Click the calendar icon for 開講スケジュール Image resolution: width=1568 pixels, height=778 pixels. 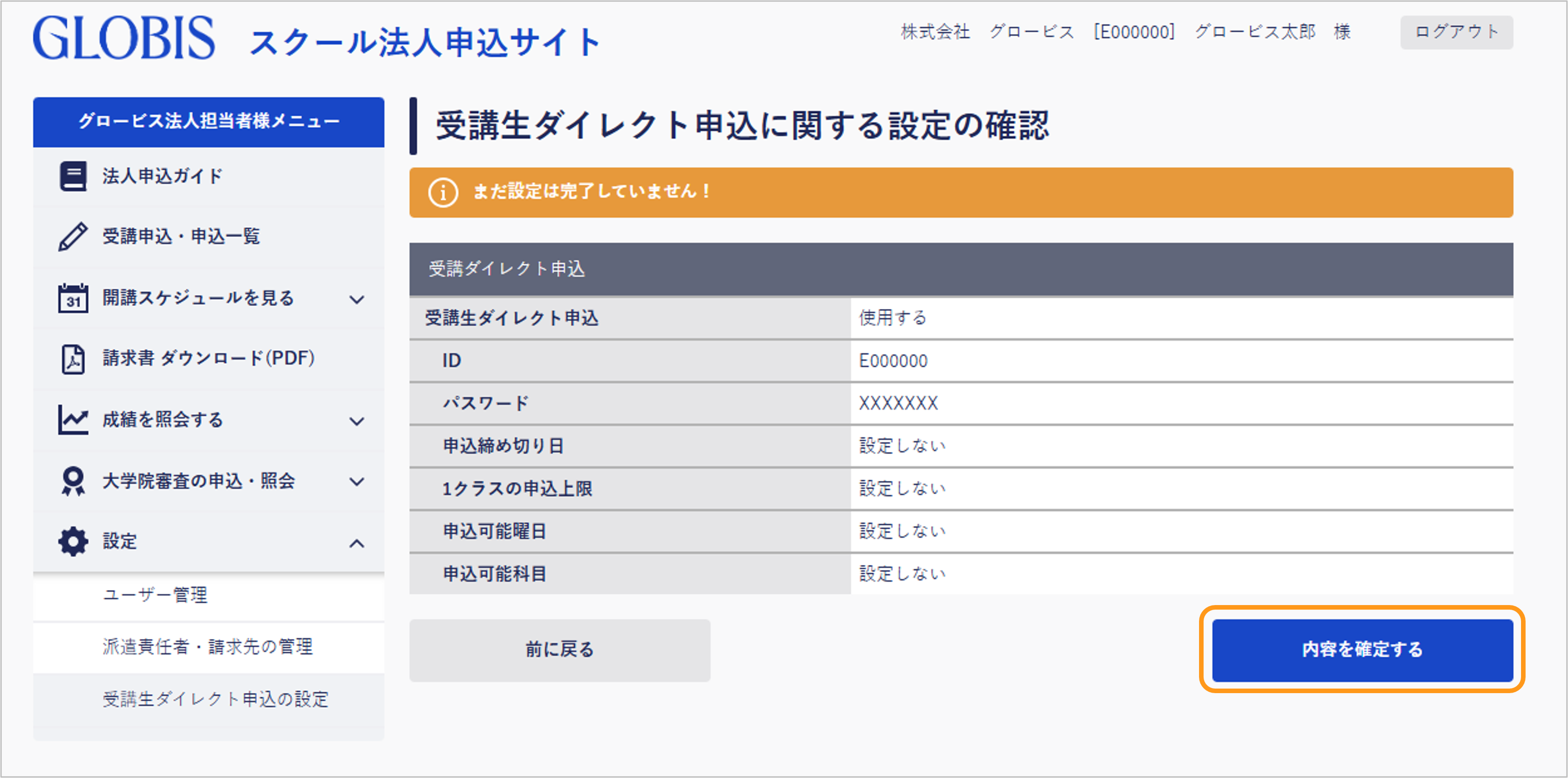[73, 298]
